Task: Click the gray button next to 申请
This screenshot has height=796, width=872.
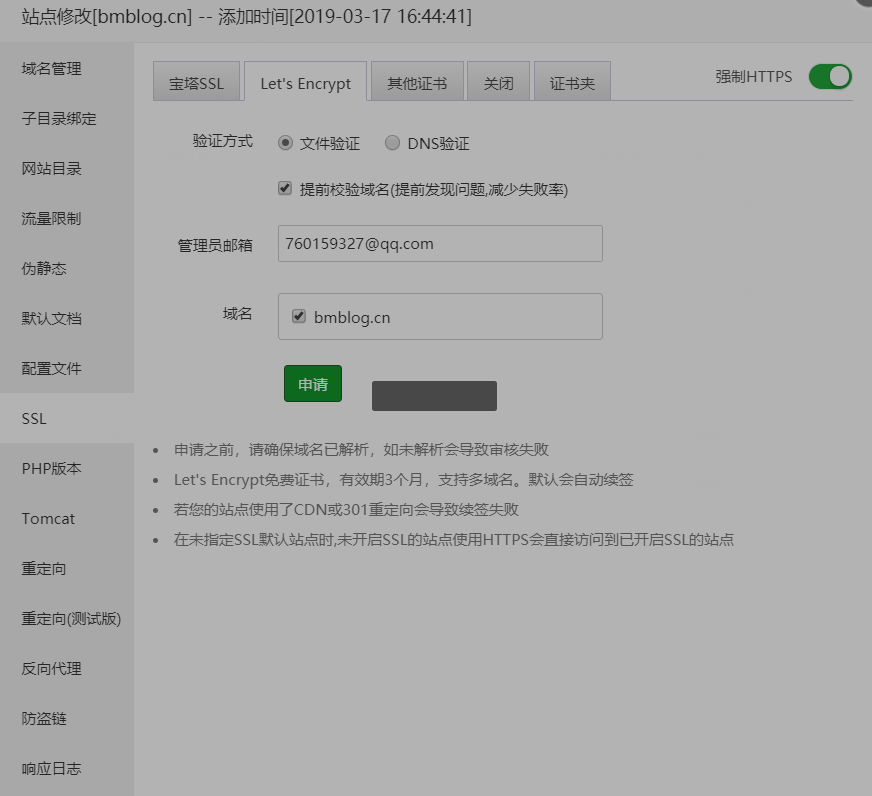Action: 433,394
